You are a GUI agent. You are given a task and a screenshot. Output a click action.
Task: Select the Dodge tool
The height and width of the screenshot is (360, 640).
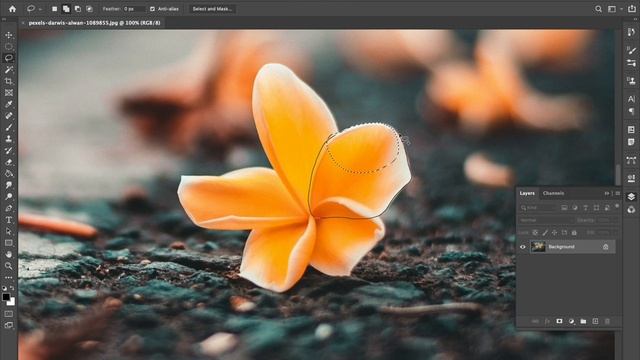tap(9, 197)
